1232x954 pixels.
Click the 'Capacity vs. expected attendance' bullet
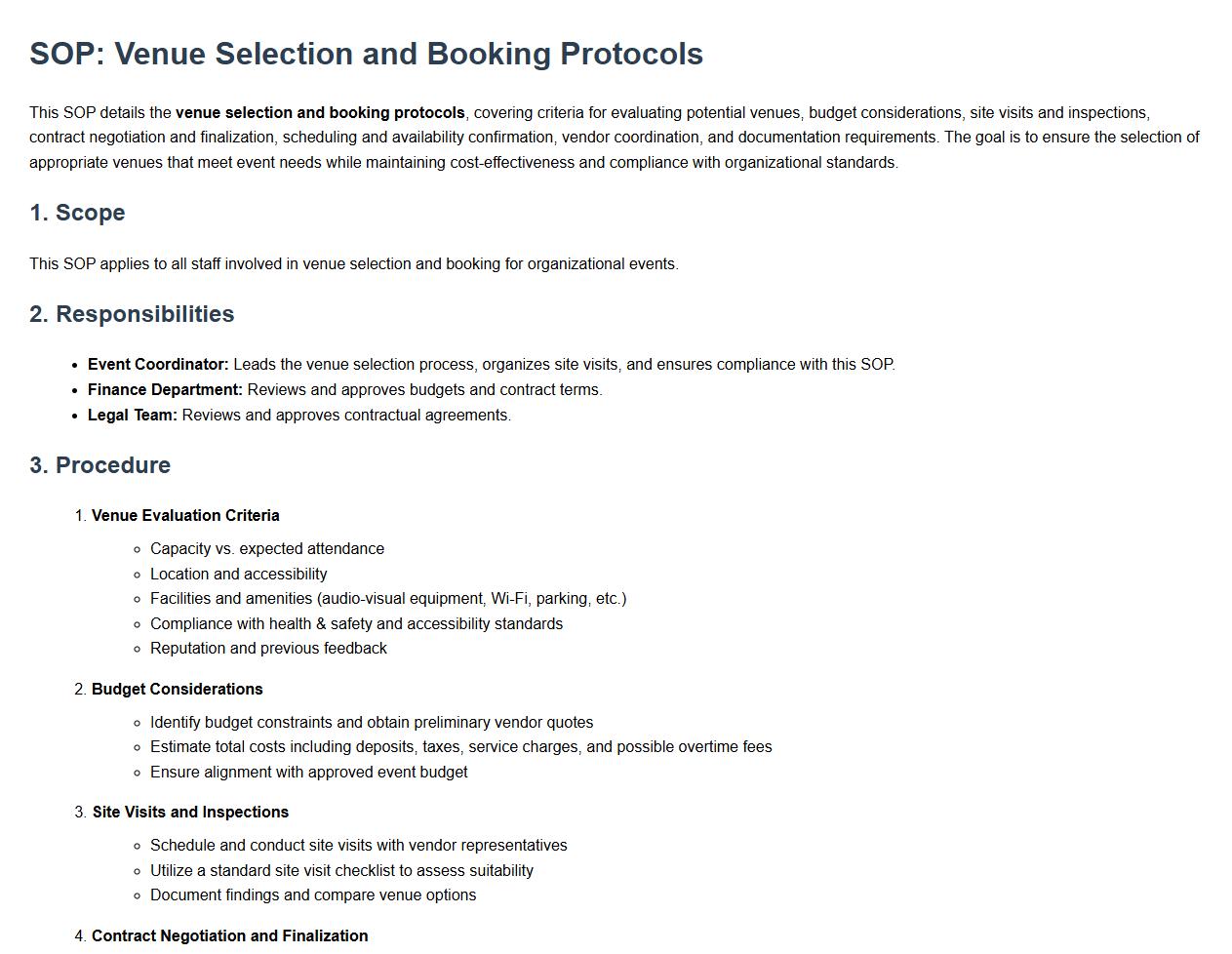(x=267, y=549)
